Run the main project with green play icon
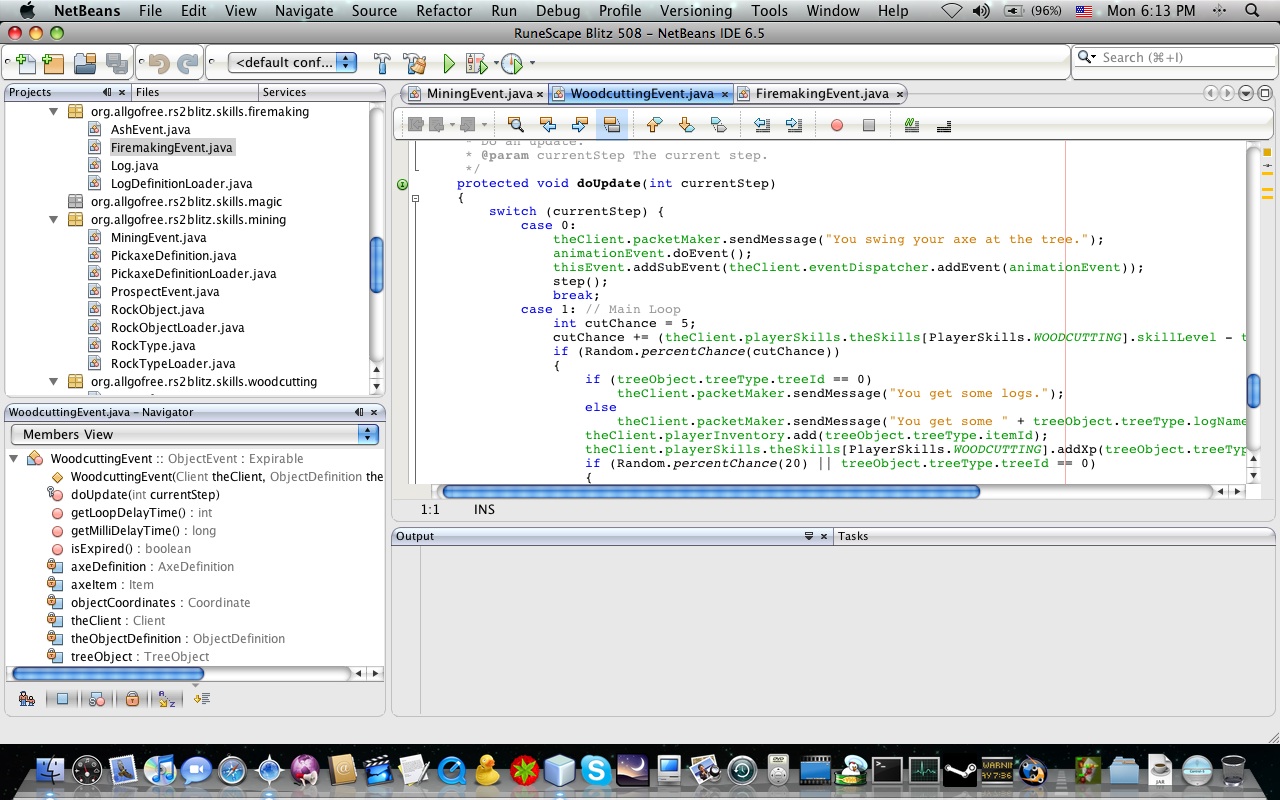 [x=449, y=63]
